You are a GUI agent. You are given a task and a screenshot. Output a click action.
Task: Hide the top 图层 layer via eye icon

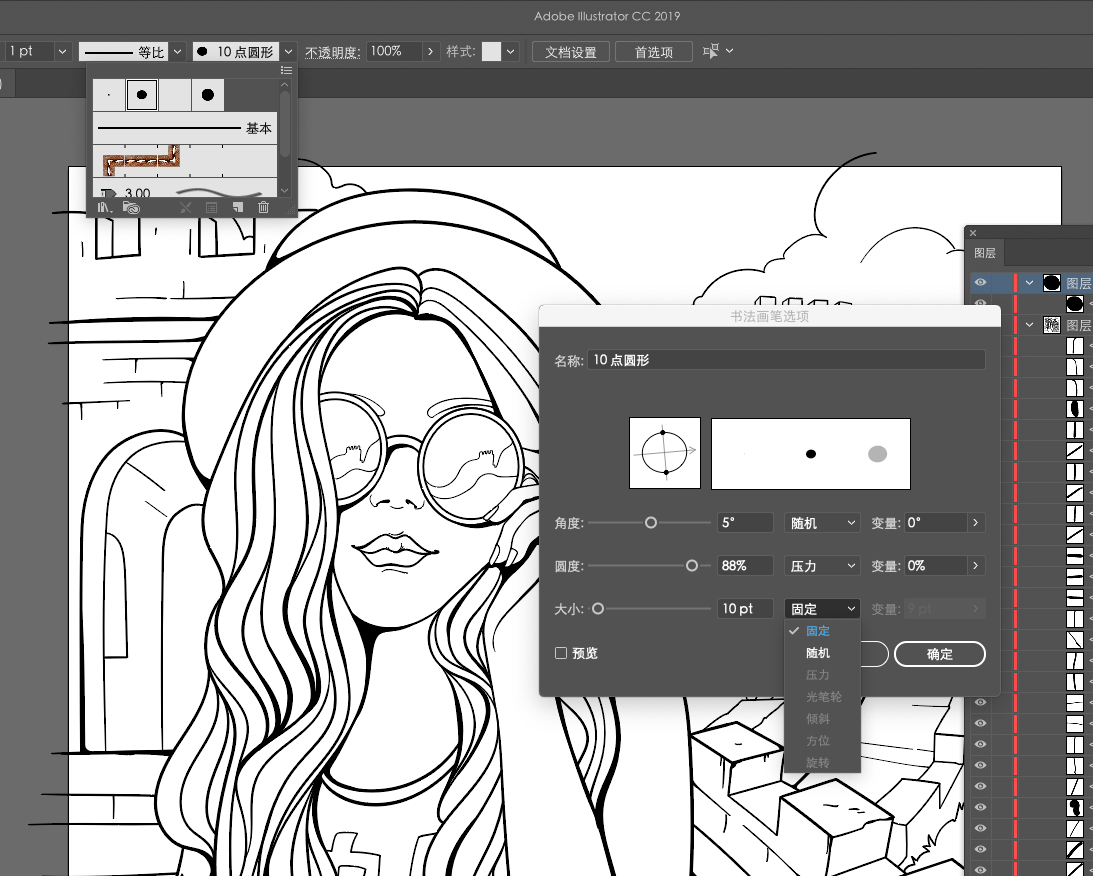coord(980,283)
